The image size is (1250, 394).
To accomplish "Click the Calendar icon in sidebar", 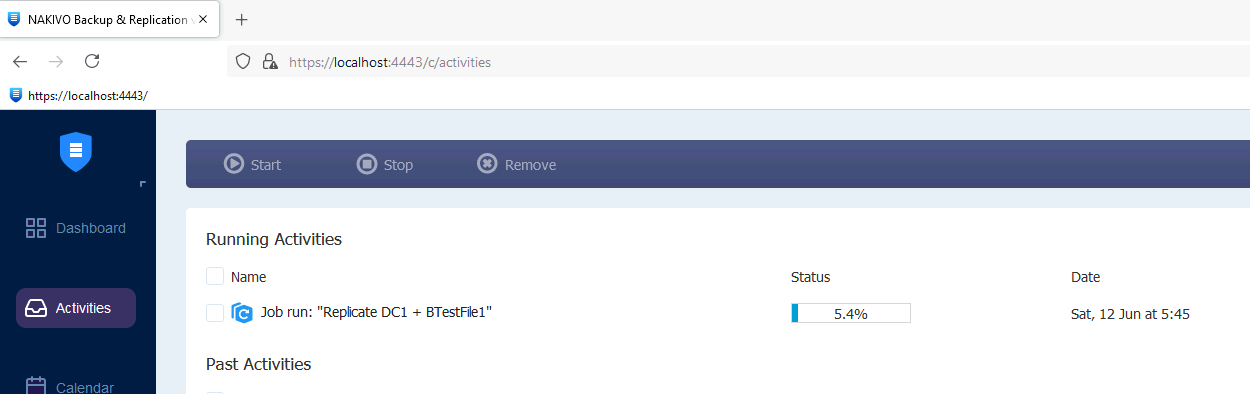I will (x=36, y=386).
